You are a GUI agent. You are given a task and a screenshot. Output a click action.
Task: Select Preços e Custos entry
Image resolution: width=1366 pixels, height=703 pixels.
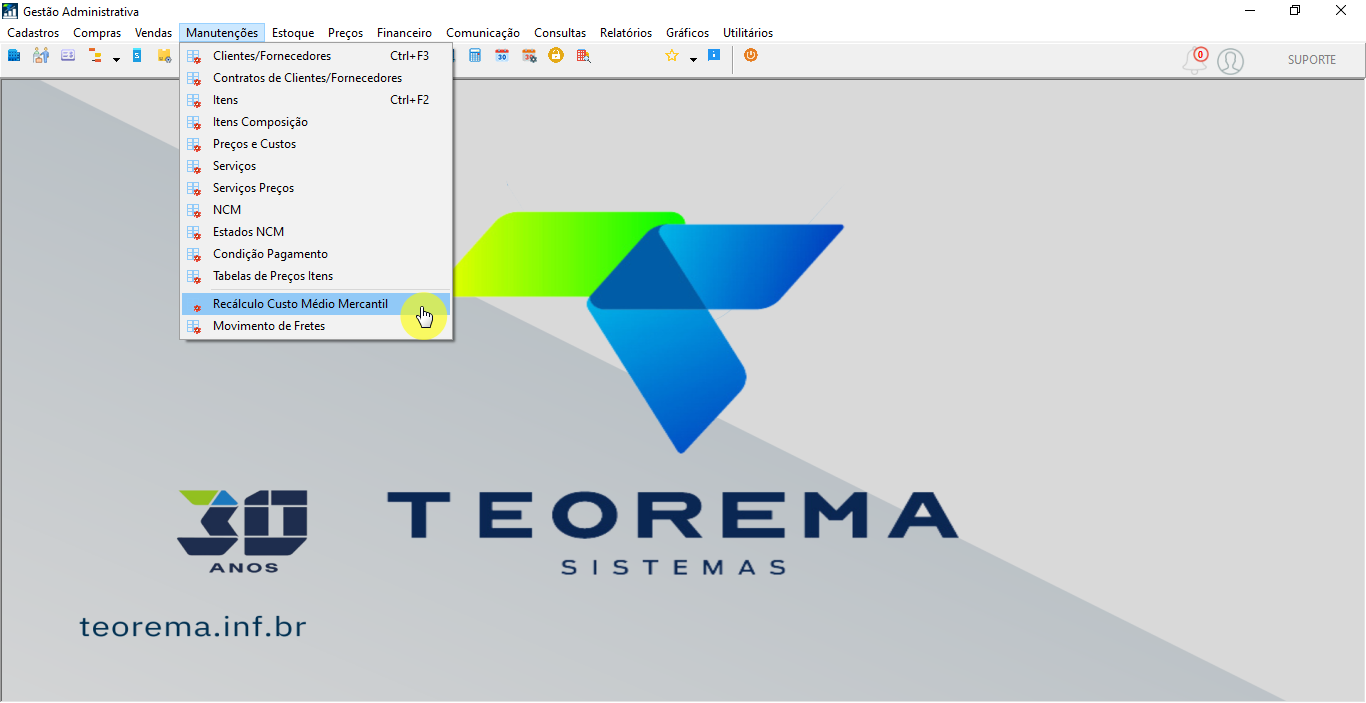coord(316,144)
